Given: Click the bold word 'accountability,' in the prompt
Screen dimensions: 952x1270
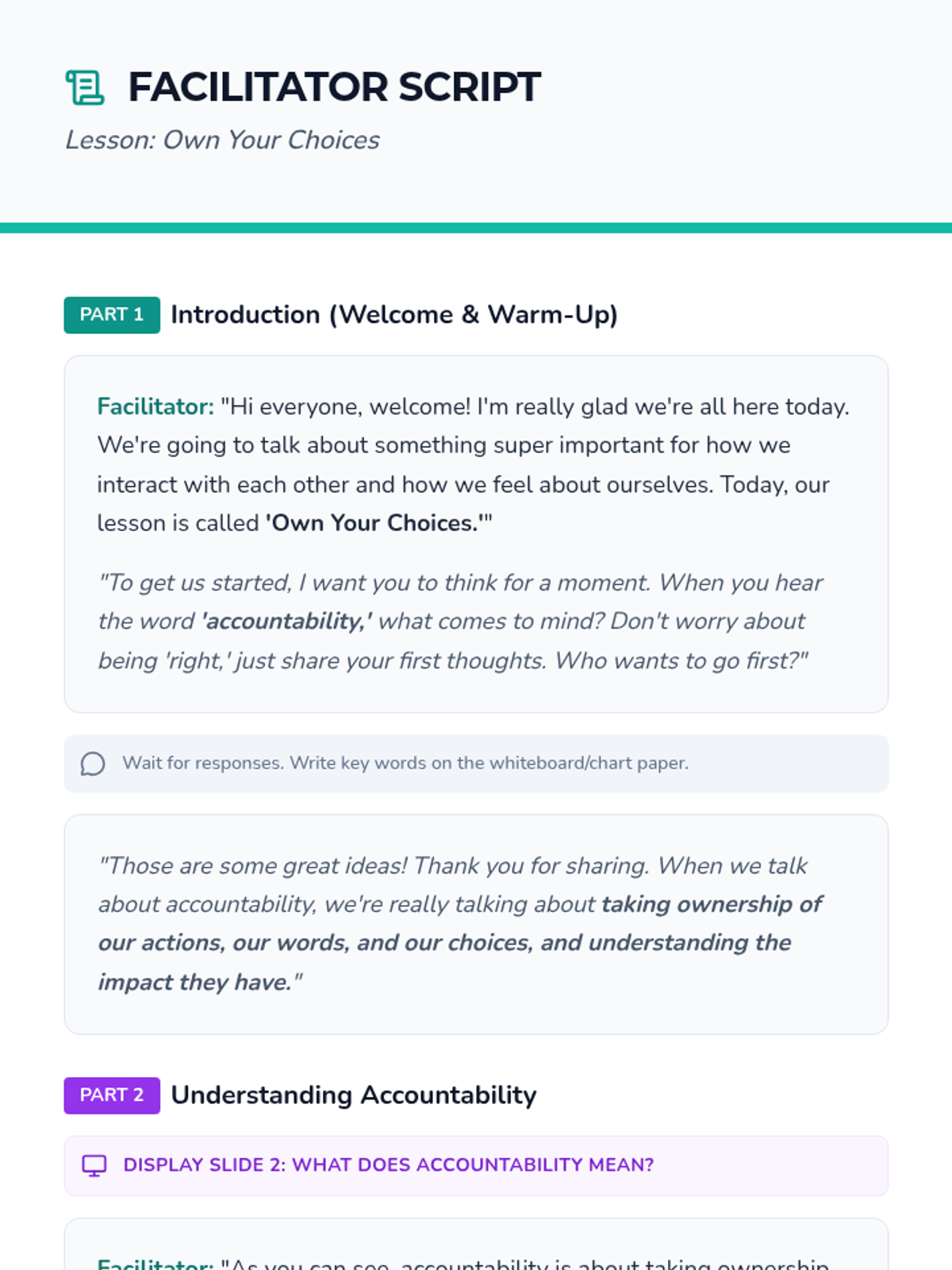Looking at the screenshot, I should coord(286,622).
